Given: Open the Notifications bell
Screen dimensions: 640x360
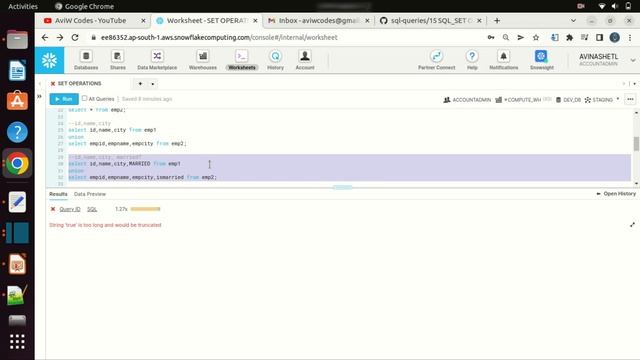Looking at the screenshot, I should point(504,60).
